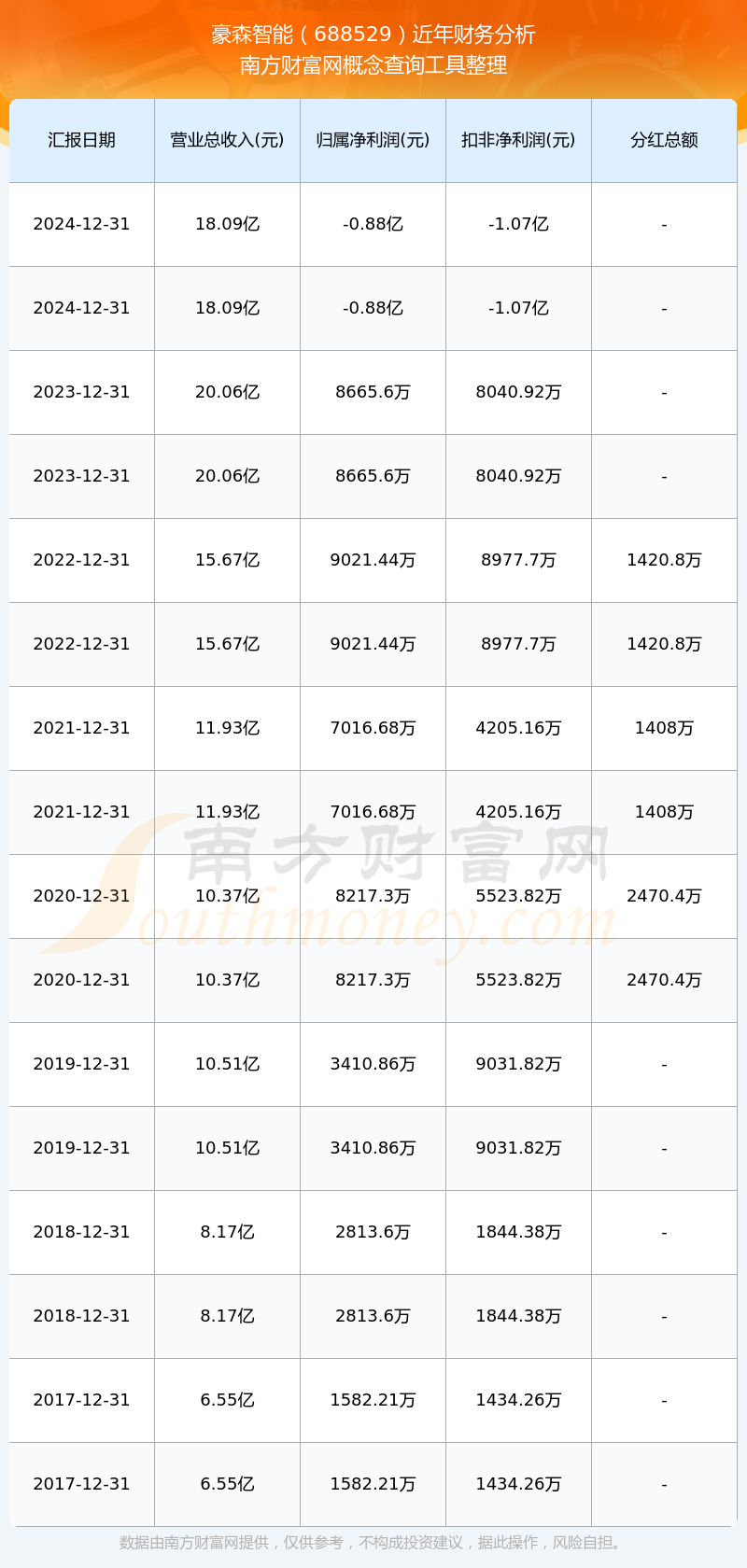Viewport: 747px width, 1568px height.
Task: Click the 汇报日期 column header
Action: pos(82,140)
